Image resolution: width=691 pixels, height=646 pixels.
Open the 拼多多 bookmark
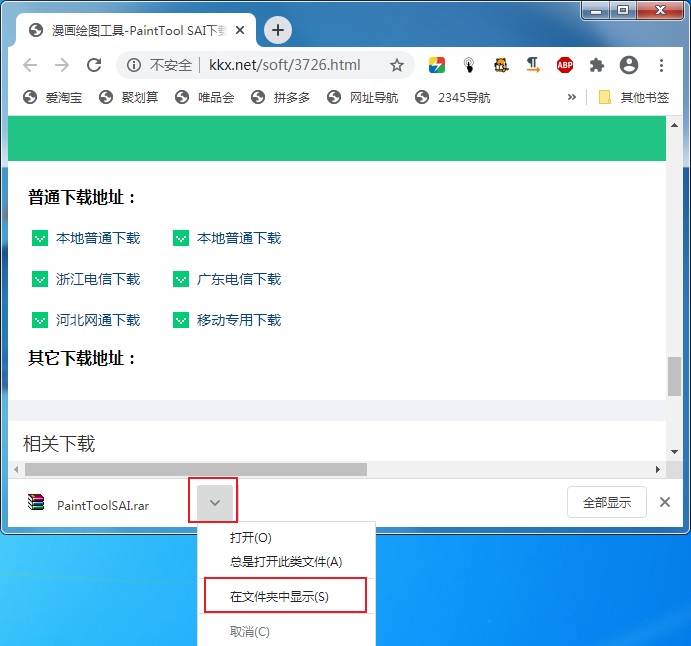click(x=280, y=97)
